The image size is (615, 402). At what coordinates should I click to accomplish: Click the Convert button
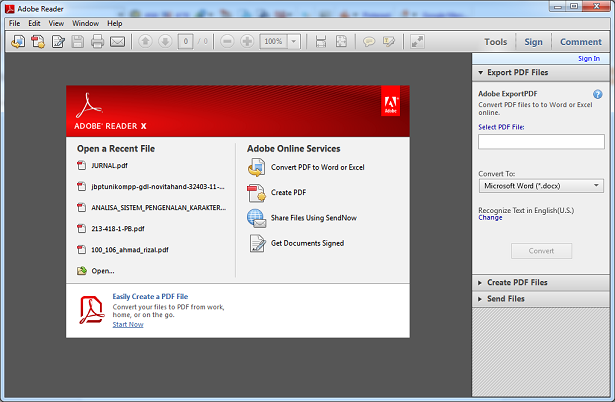point(541,251)
